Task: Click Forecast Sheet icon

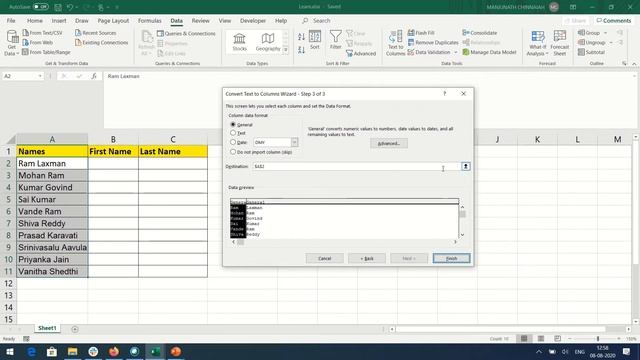Action: pos(560,43)
